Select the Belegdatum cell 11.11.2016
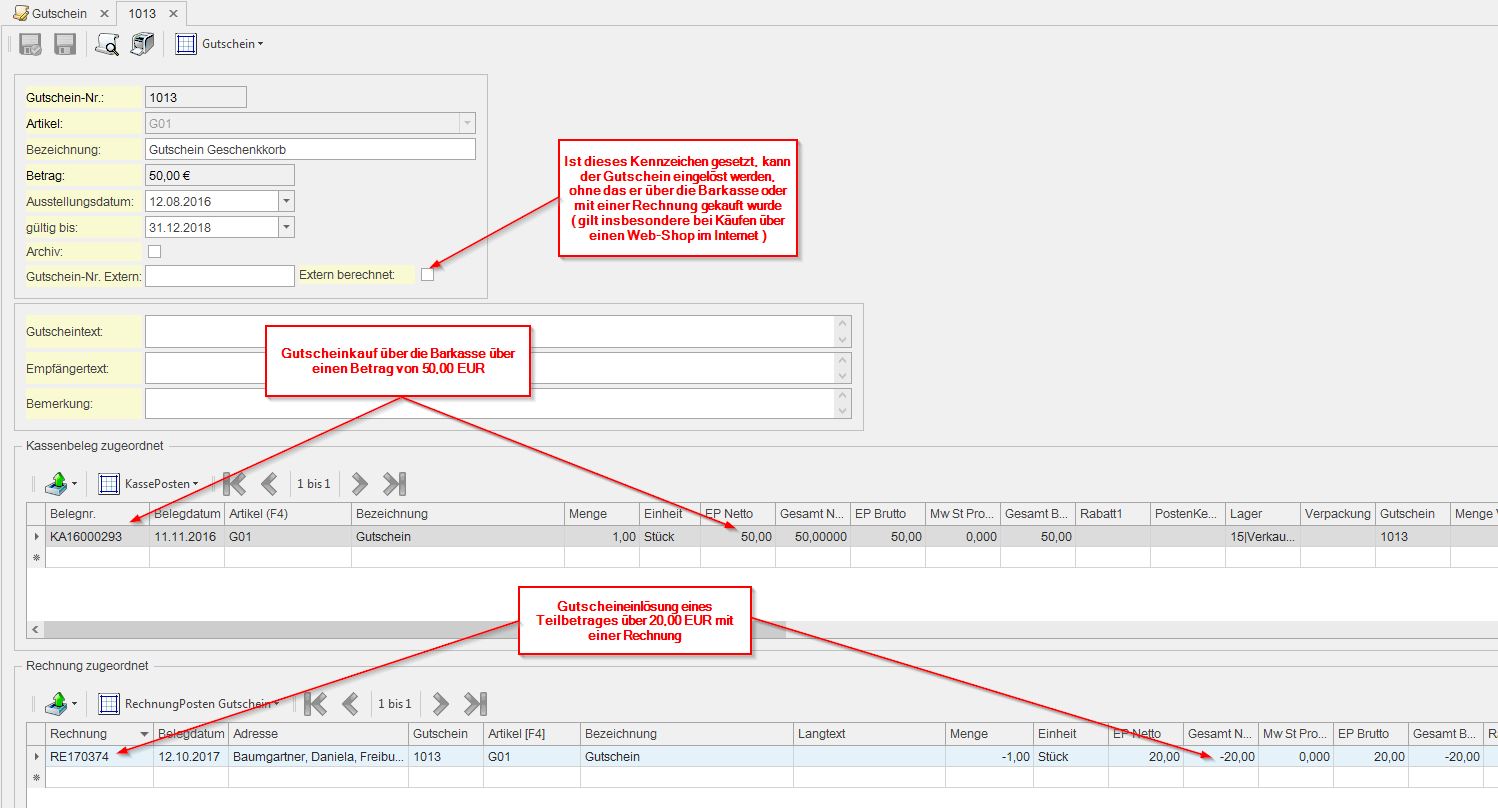1498x808 pixels. click(x=187, y=537)
